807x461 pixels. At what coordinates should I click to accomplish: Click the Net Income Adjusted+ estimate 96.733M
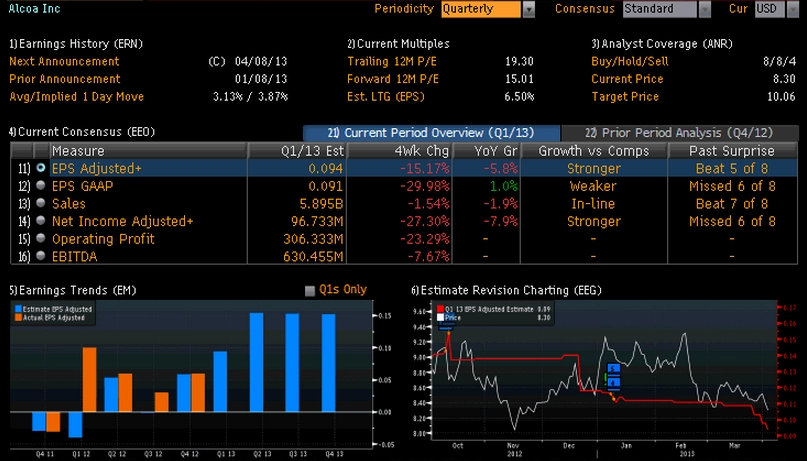pos(317,221)
